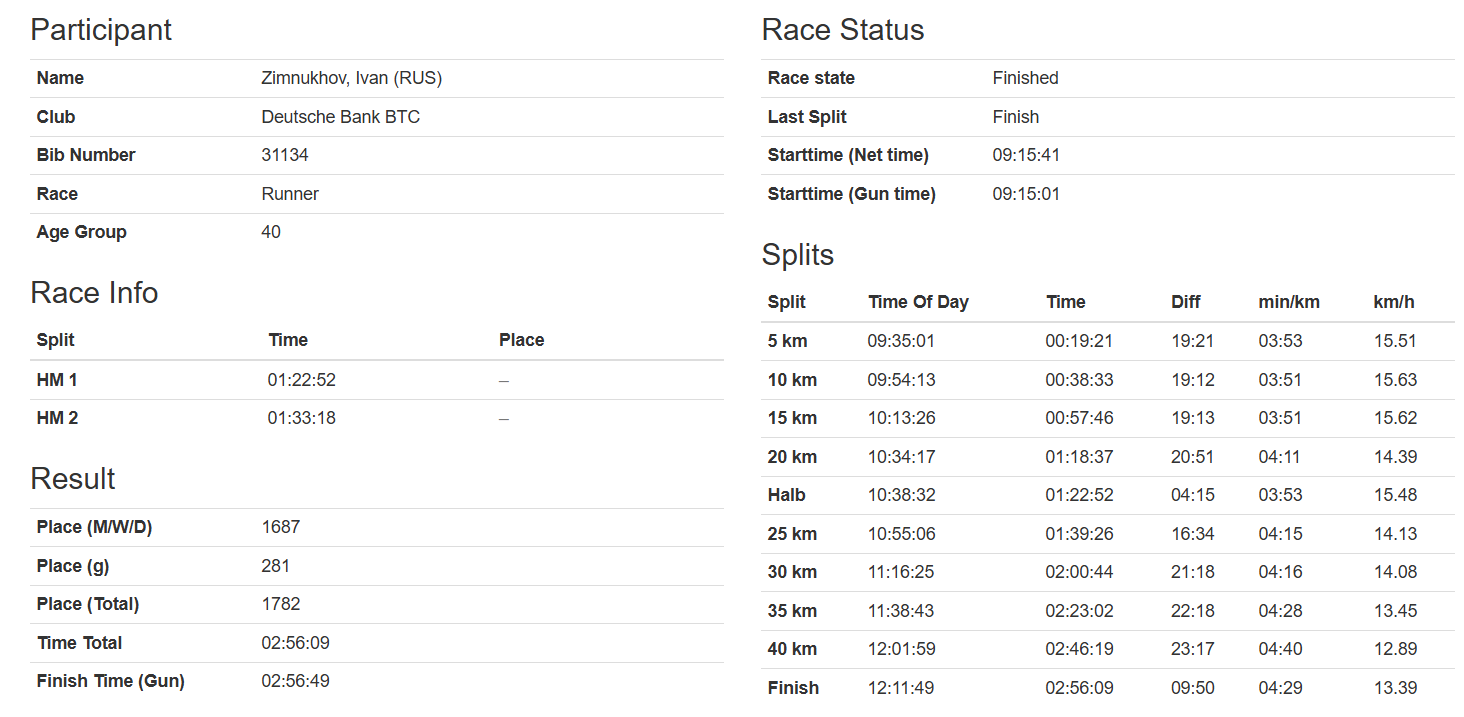Image resolution: width=1464 pixels, height=717 pixels.
Task: Click the Race state value Finished
Action: pyautogui.click(x=1025, y=78)
